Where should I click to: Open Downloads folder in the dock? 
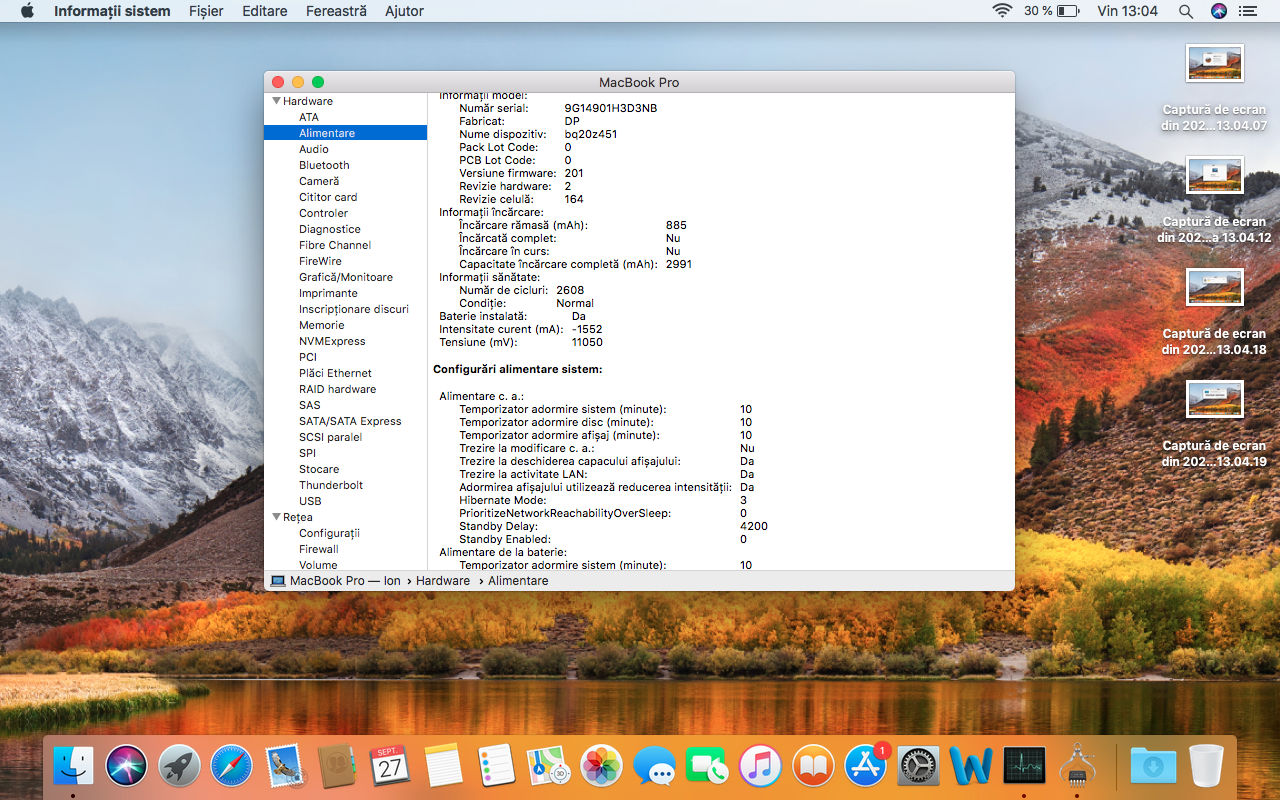[x=1153, y=766]
